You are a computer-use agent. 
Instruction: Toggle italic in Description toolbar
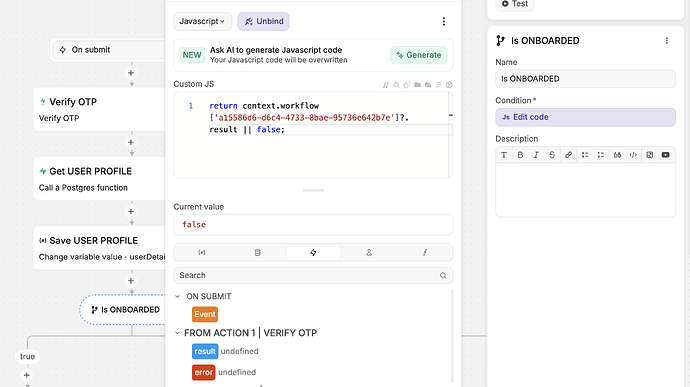coord(536,155)
